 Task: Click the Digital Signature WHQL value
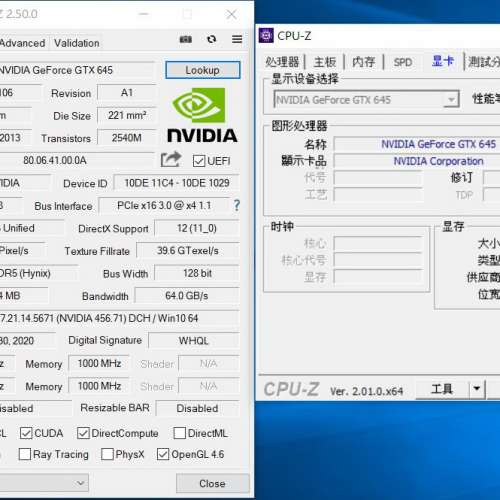click(x=194, y=341)
